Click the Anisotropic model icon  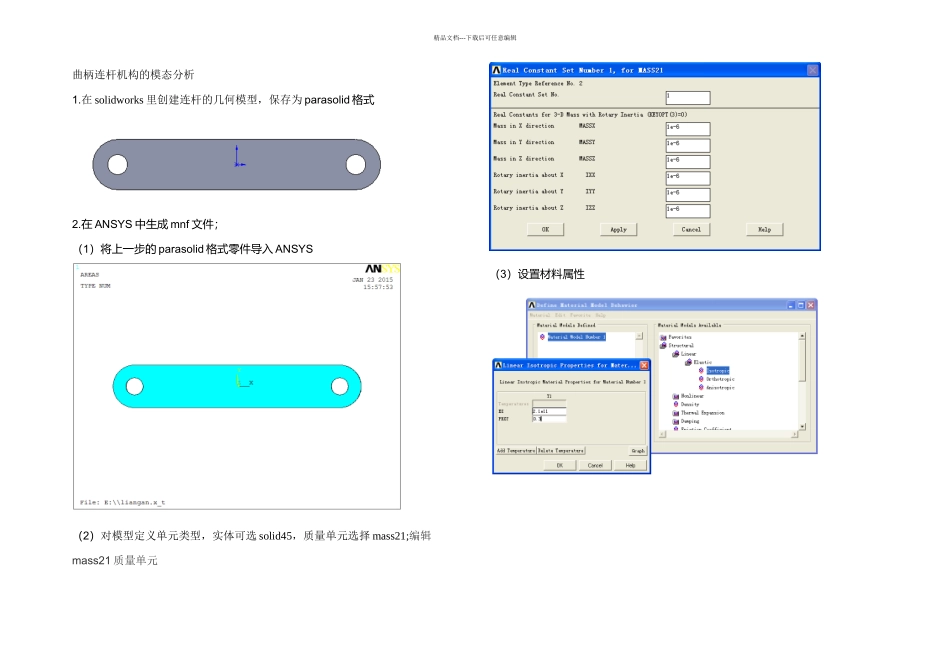pyautogui.click(x=702, y=387)
